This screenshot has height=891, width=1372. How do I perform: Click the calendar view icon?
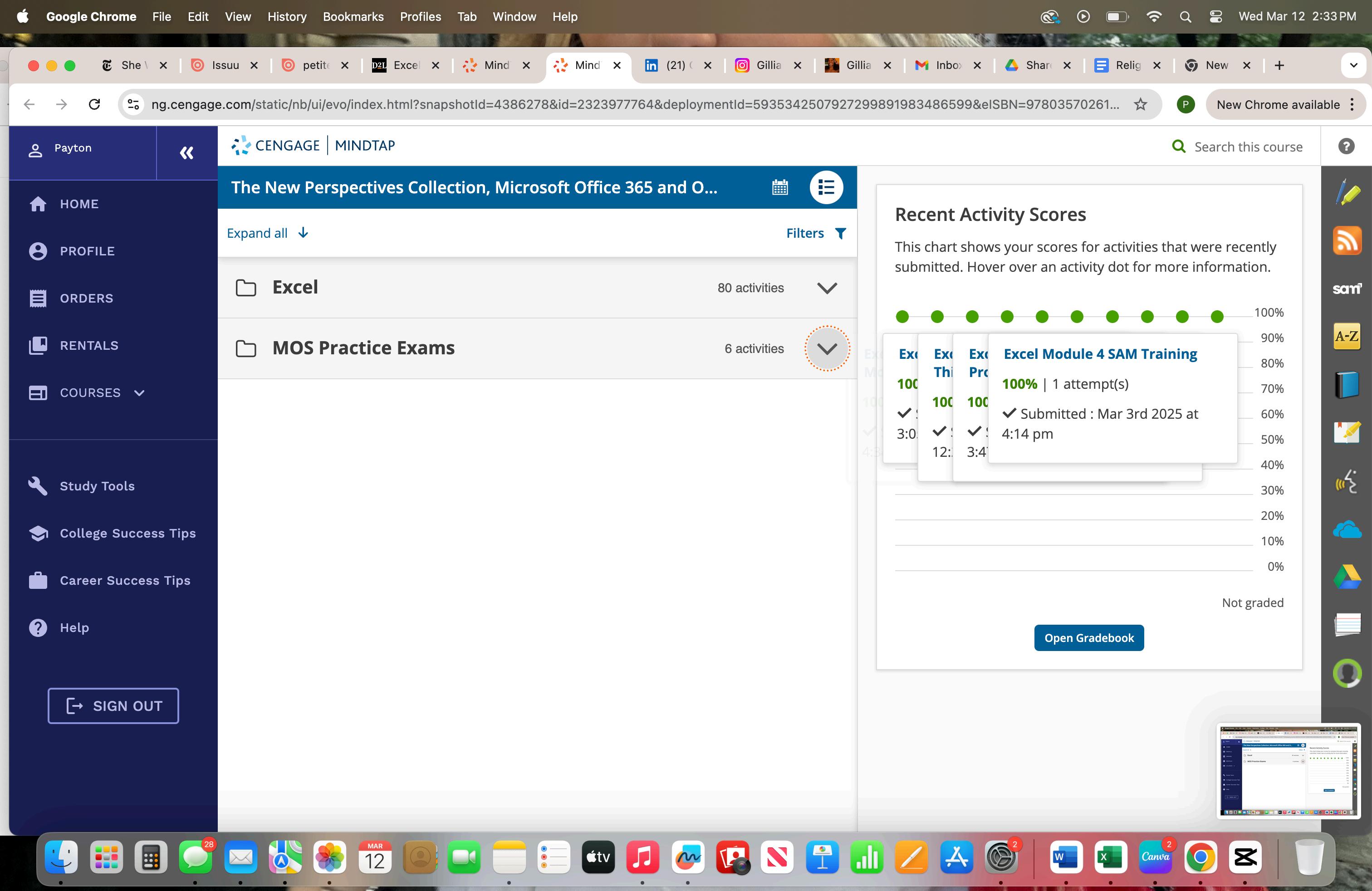click(780, 187)
